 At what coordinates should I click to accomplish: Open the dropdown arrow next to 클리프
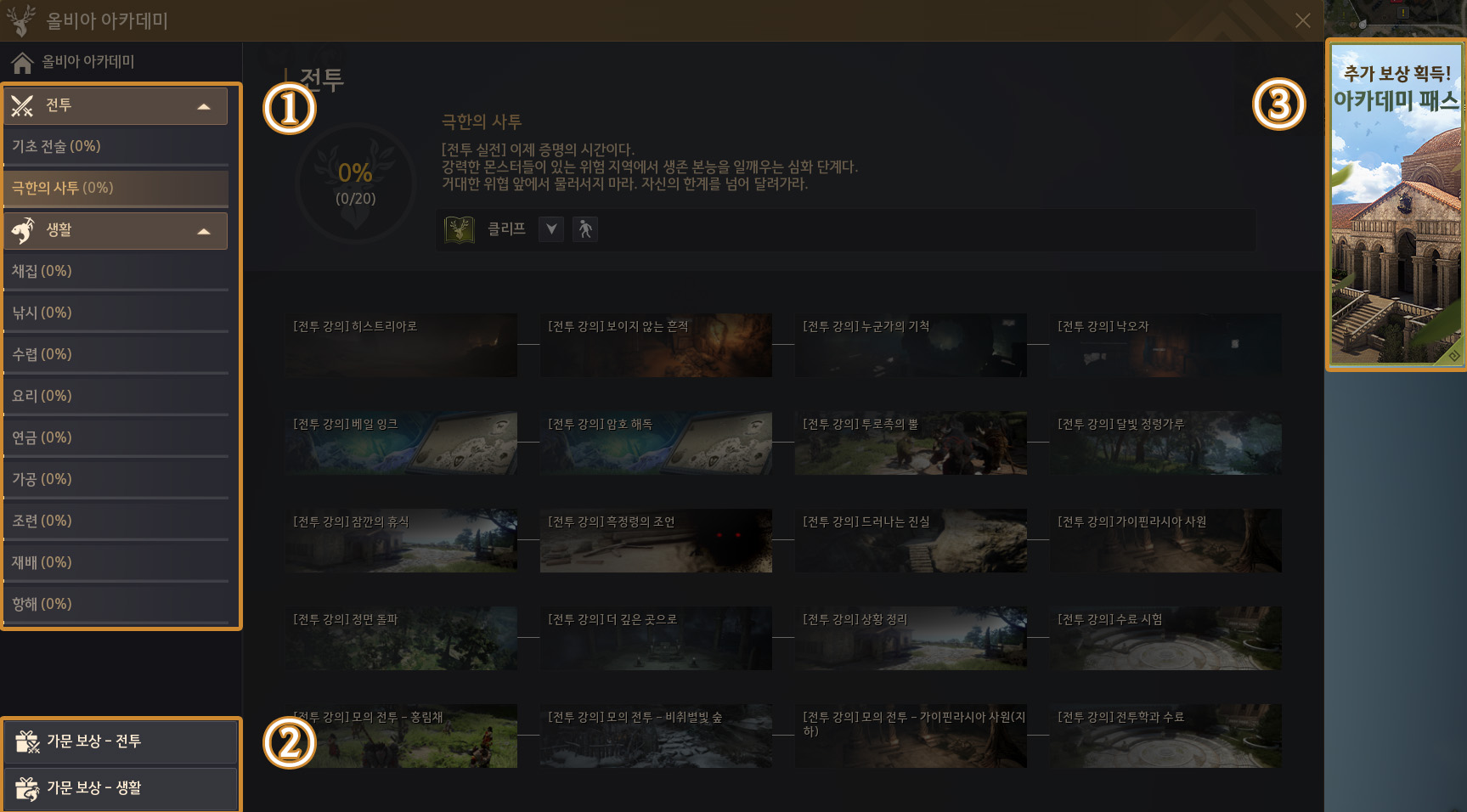(551, 229)
